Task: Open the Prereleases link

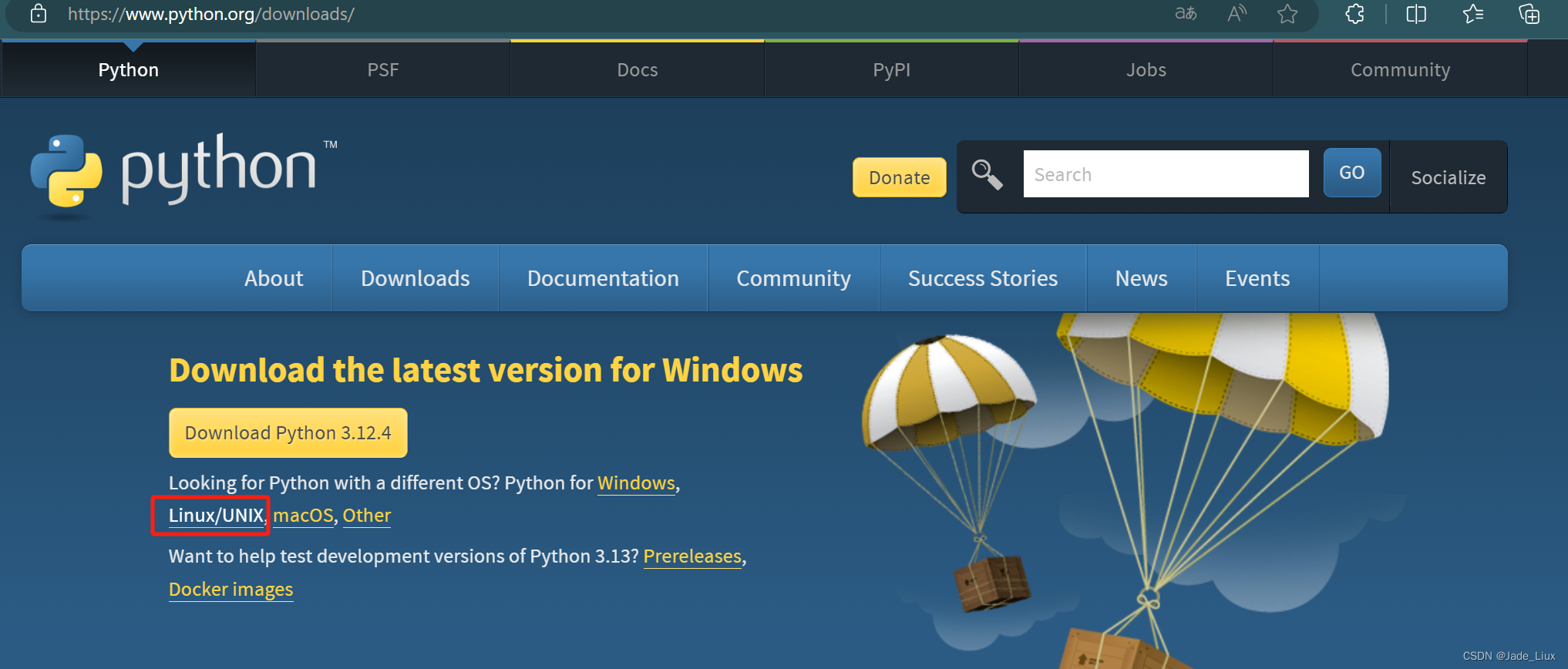Action: point(692,556)
